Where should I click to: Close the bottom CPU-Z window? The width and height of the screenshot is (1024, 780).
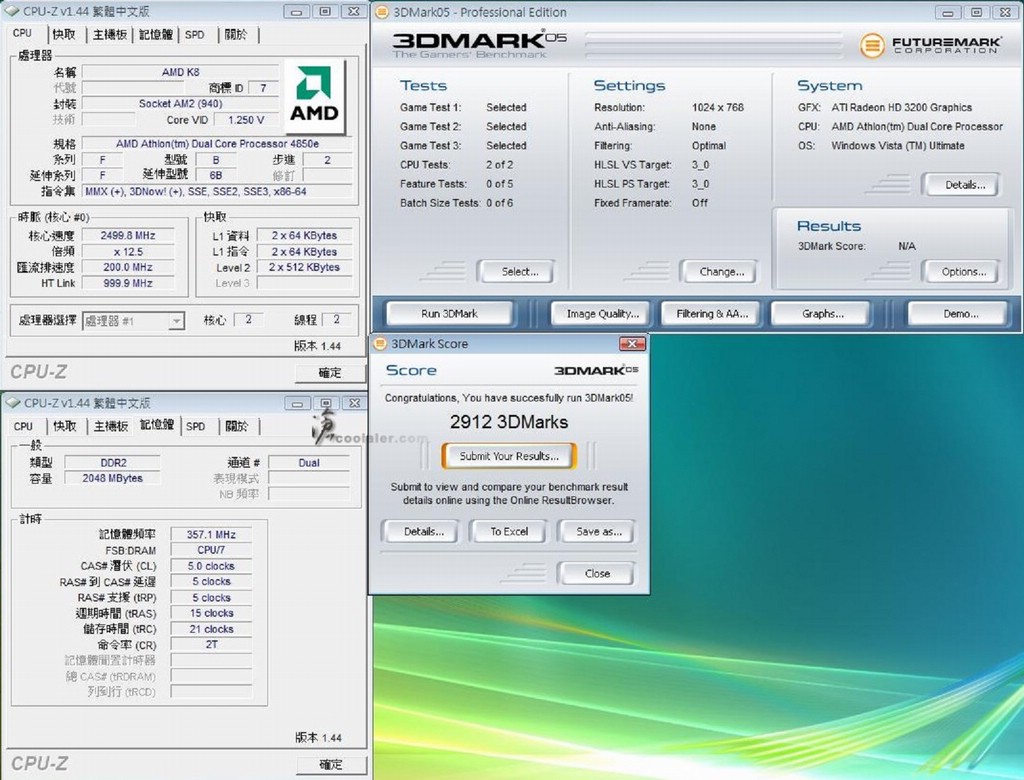pos(355,403)
